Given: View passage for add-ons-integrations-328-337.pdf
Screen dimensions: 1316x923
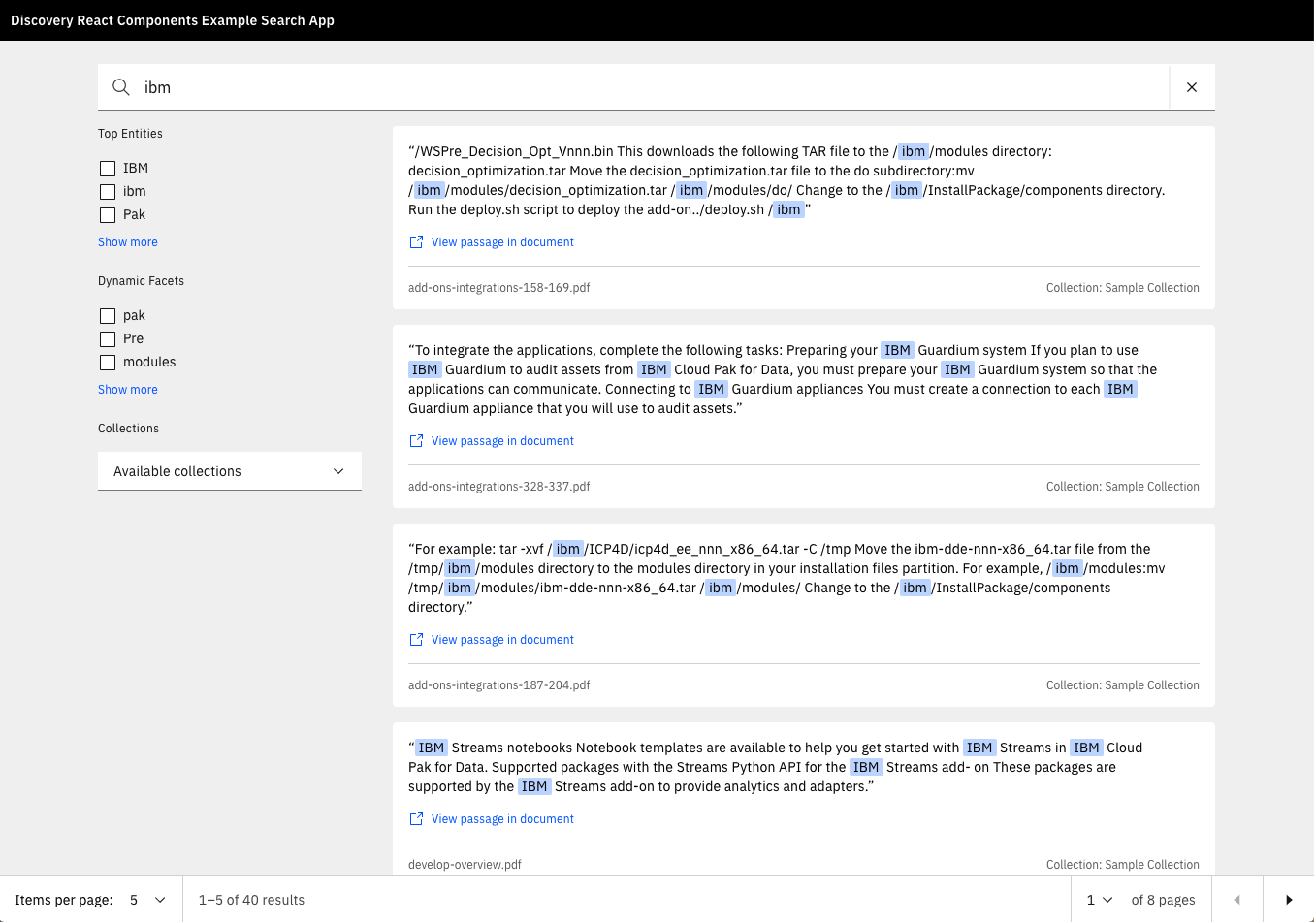Looking at the screenshot, I should click(502, 441).
